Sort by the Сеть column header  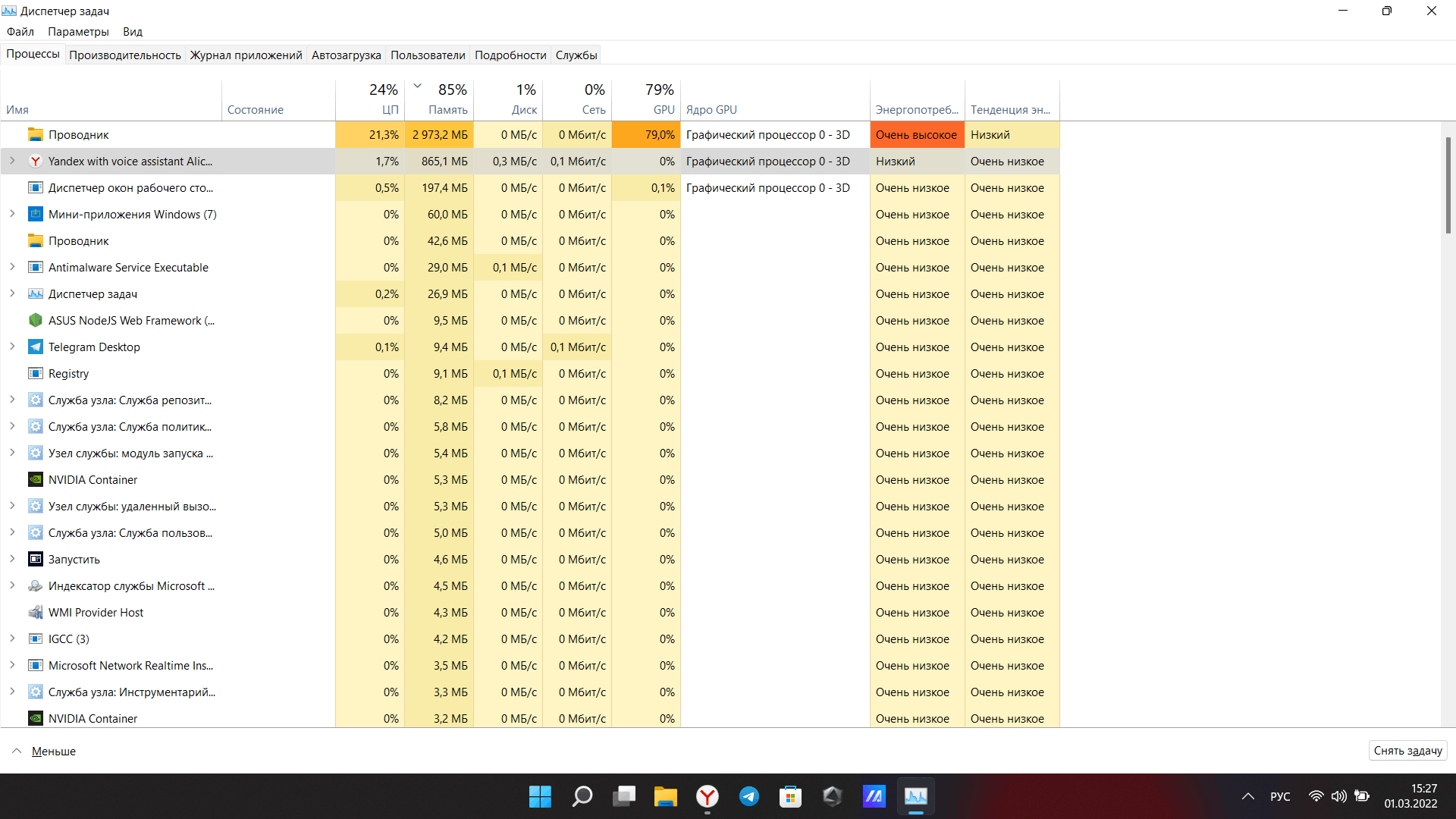(577, 99)
